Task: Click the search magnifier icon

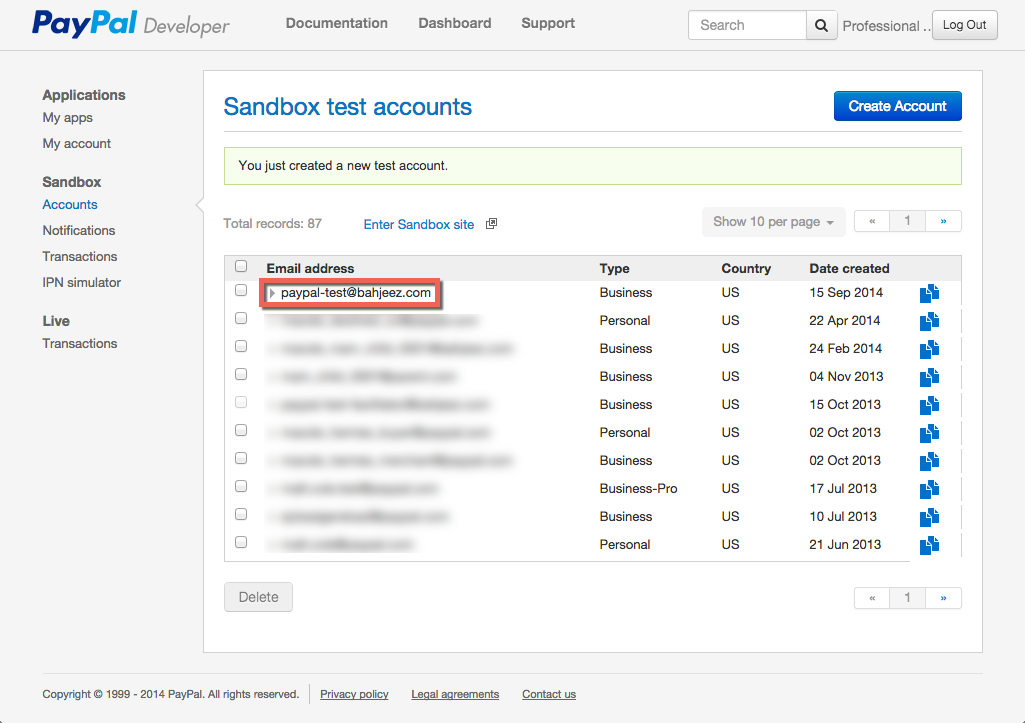Action: tap(822, 25)
